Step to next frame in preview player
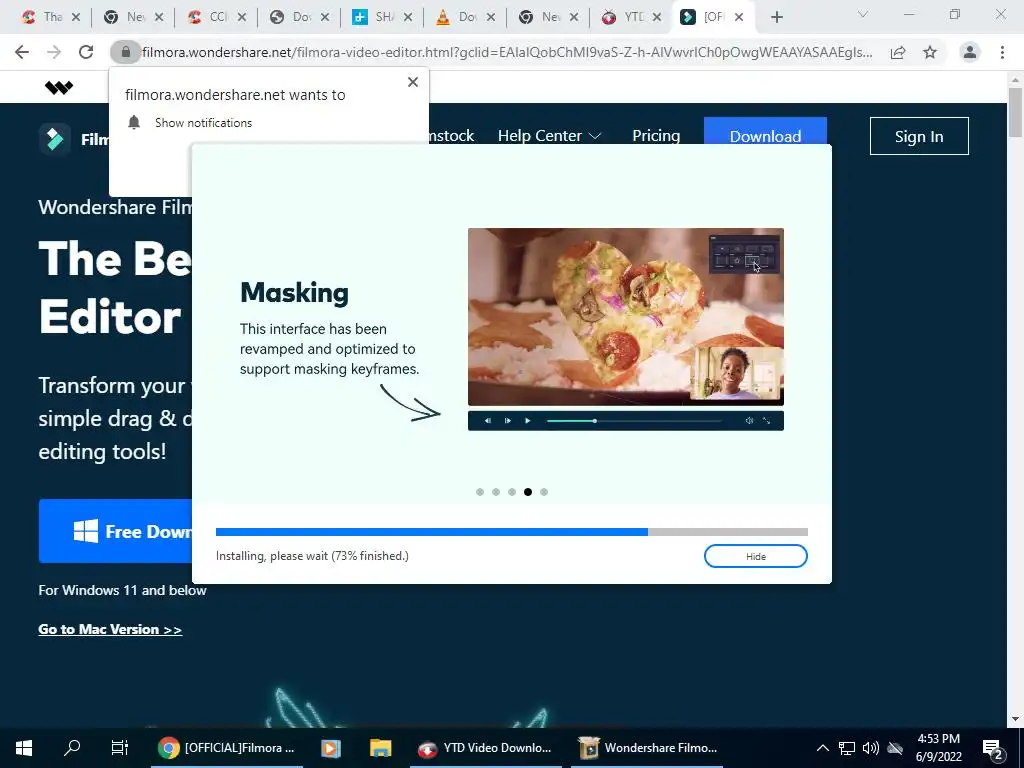The image size is (1024, 768). click(x=507, y=421)
